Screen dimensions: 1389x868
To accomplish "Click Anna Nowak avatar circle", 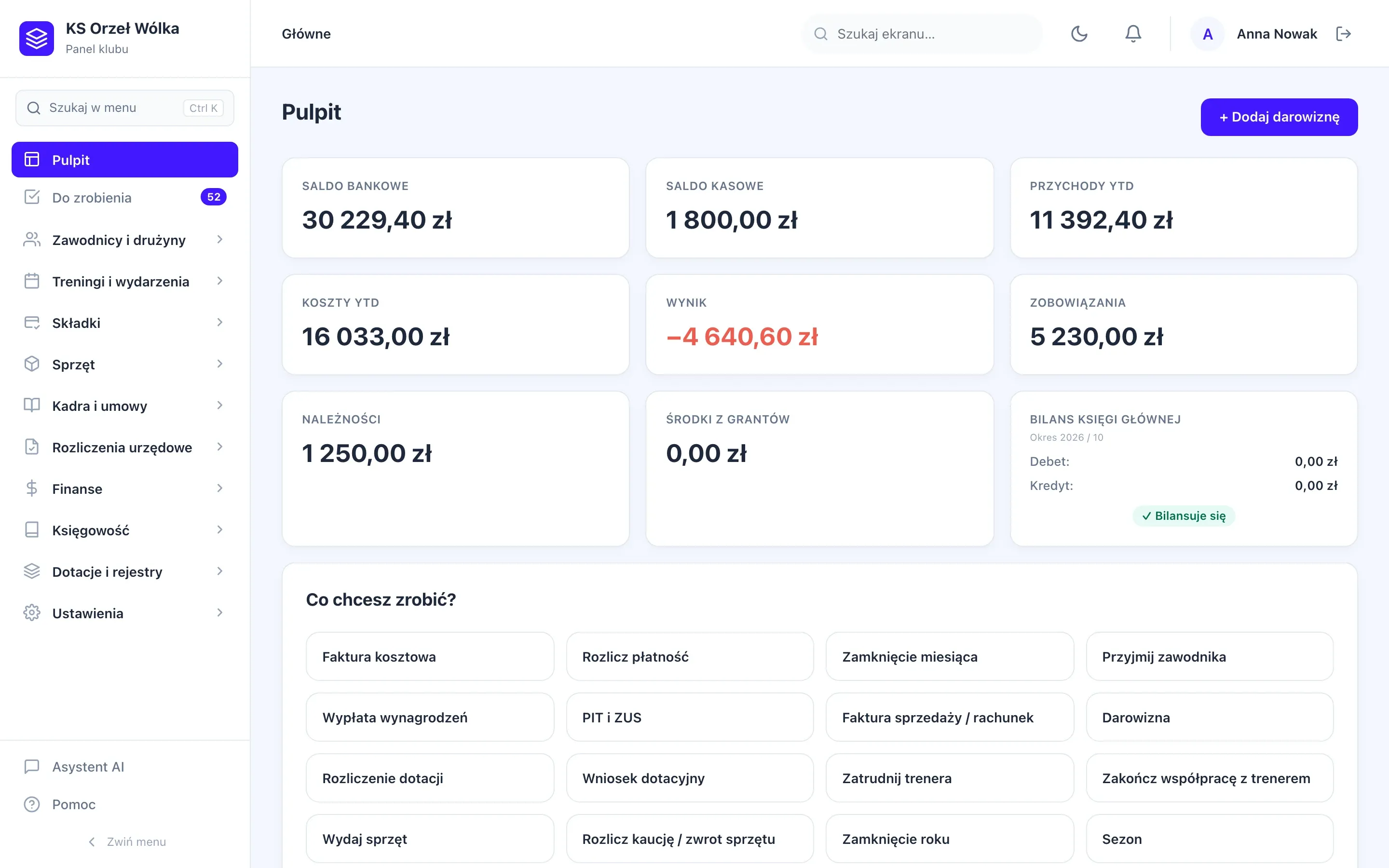I will 1208,34.
